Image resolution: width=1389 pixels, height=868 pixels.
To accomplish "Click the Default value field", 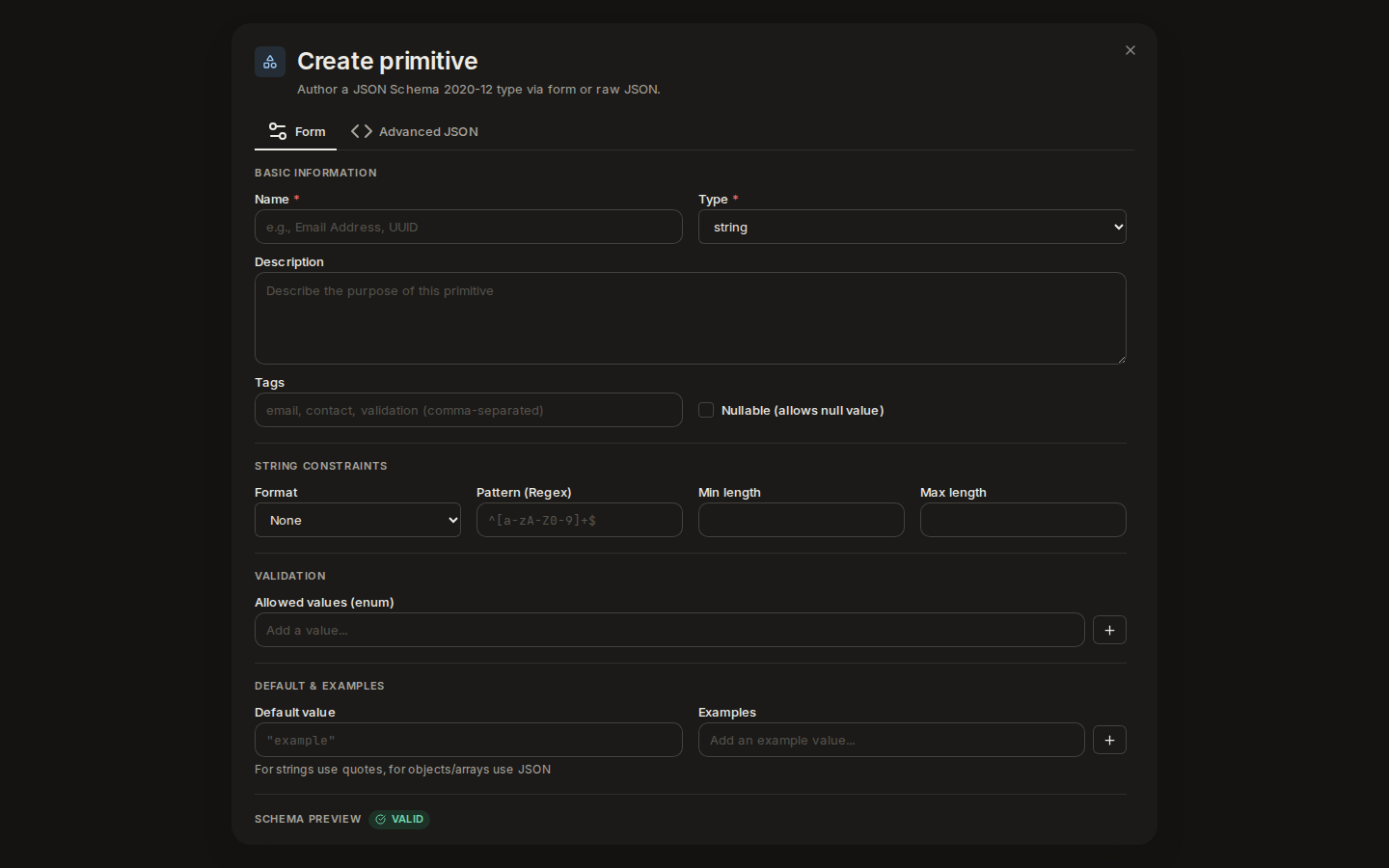I will (x=469, y=740).
